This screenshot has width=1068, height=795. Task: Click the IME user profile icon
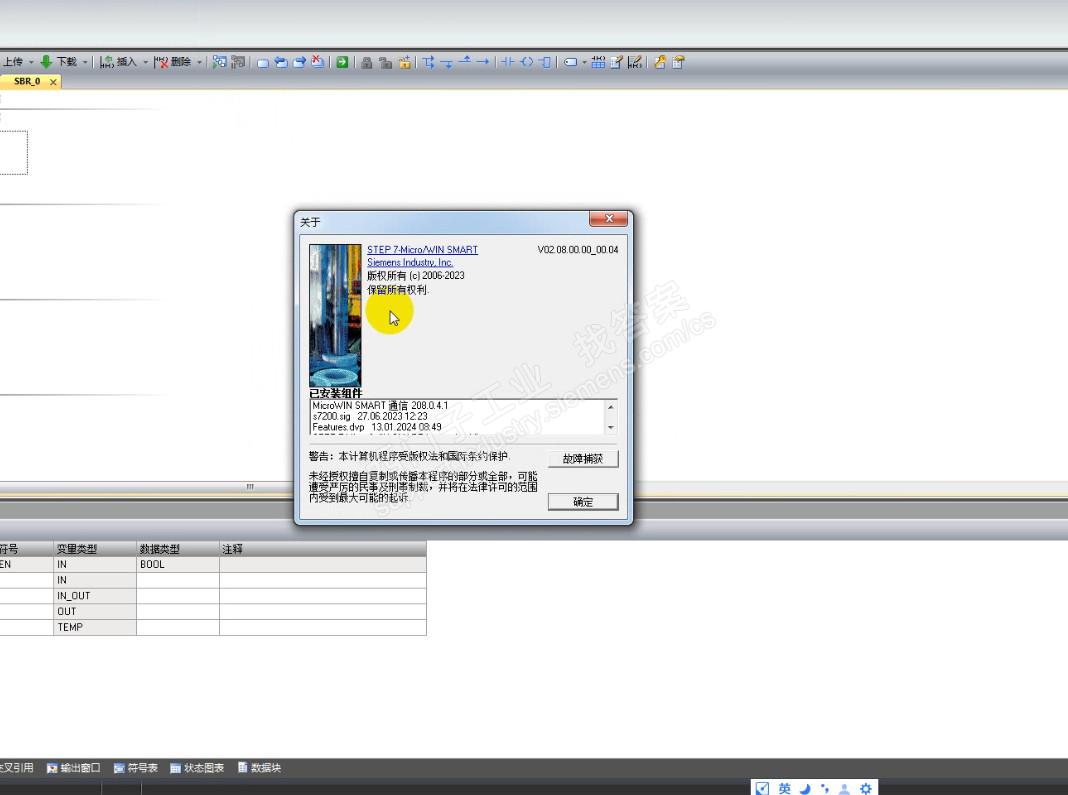[845, 788]
